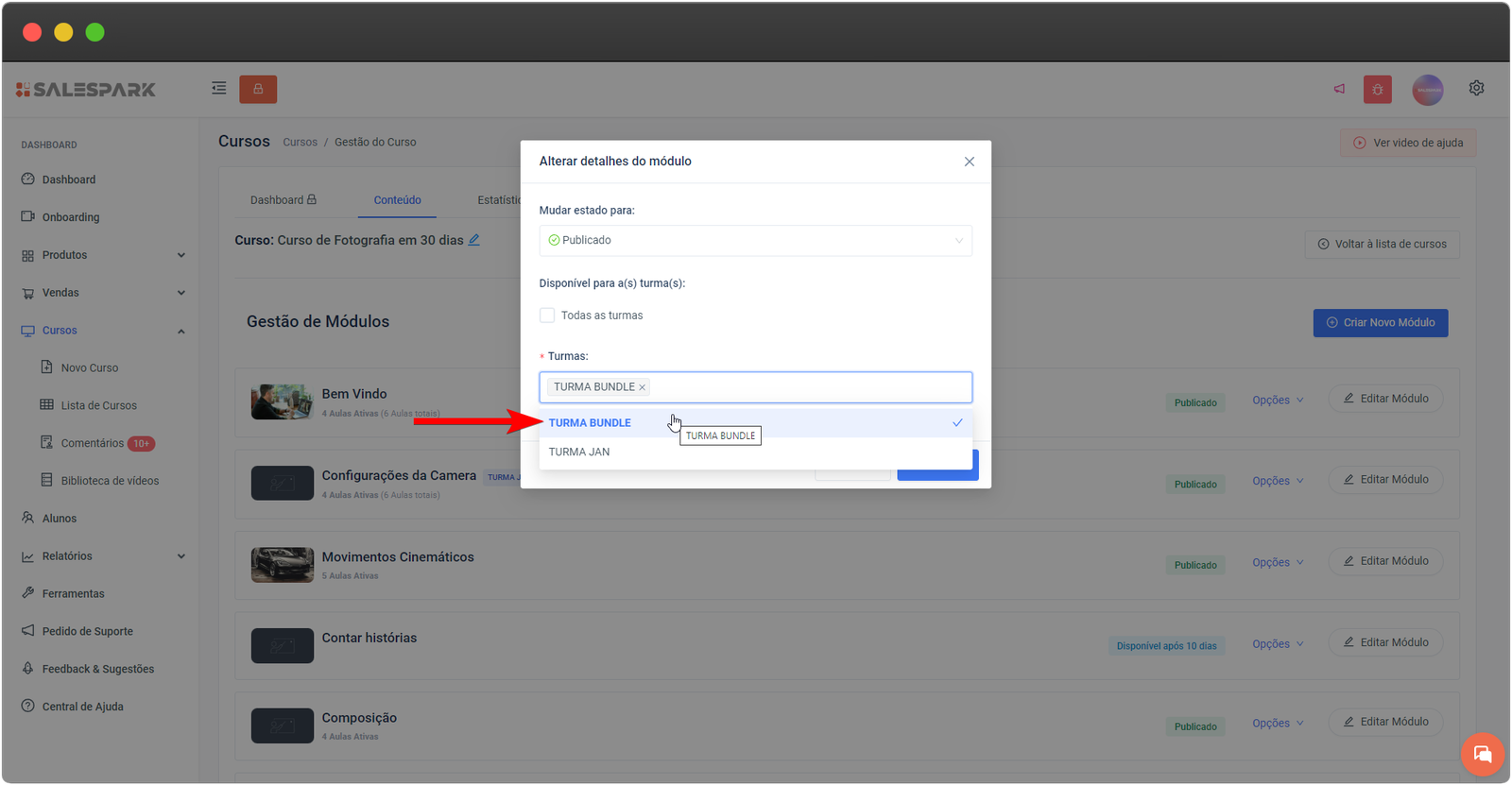The height and width of the screenshot is (785, 1512).
Task: Click the sidebar collapse menu icon
Action: click(219, 89)
